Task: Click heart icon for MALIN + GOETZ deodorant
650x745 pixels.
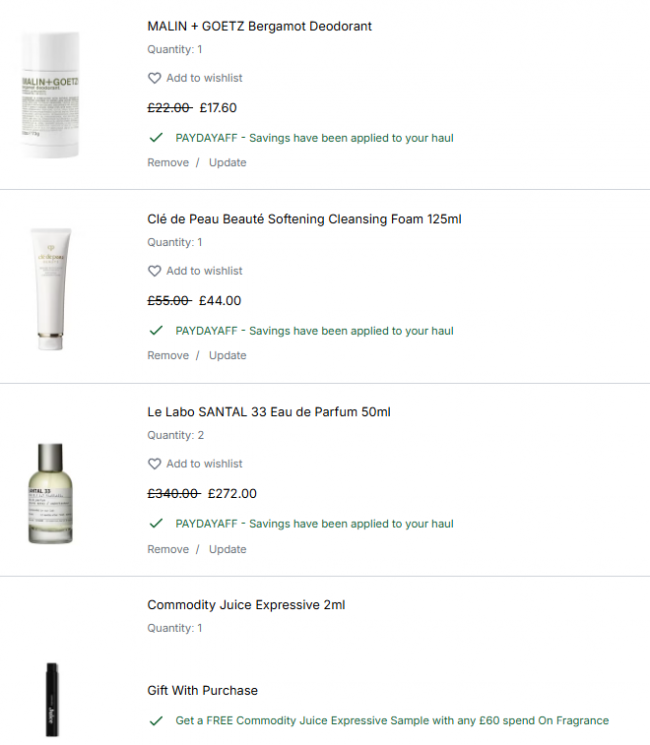Action: coord(154,78)
